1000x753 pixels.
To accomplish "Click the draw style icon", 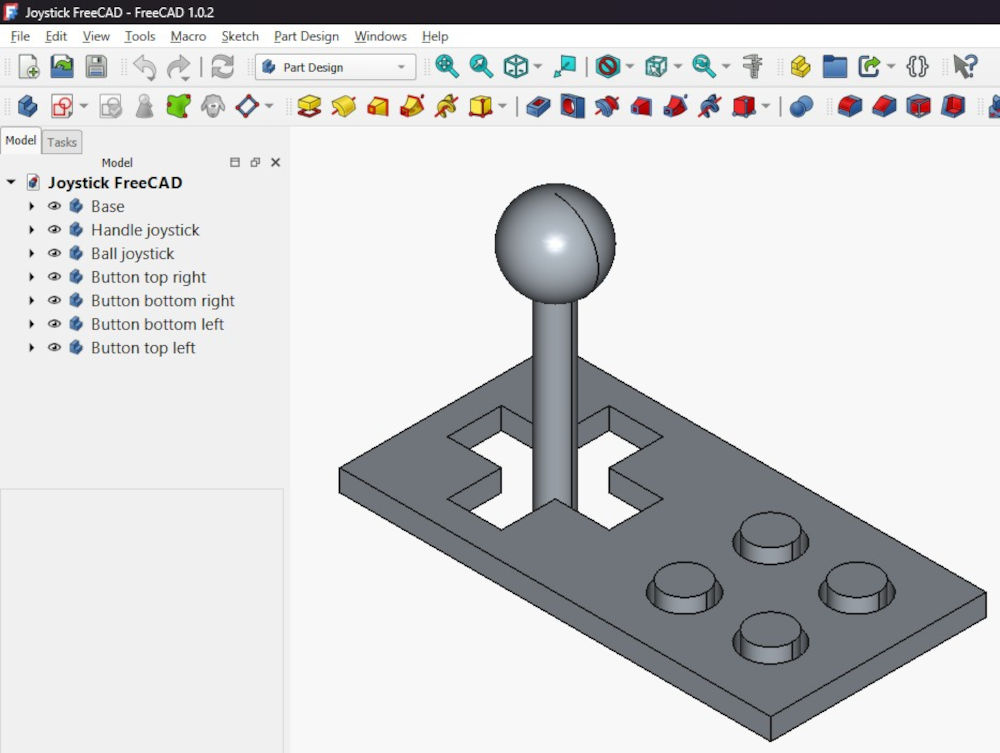I will (608, 66).
